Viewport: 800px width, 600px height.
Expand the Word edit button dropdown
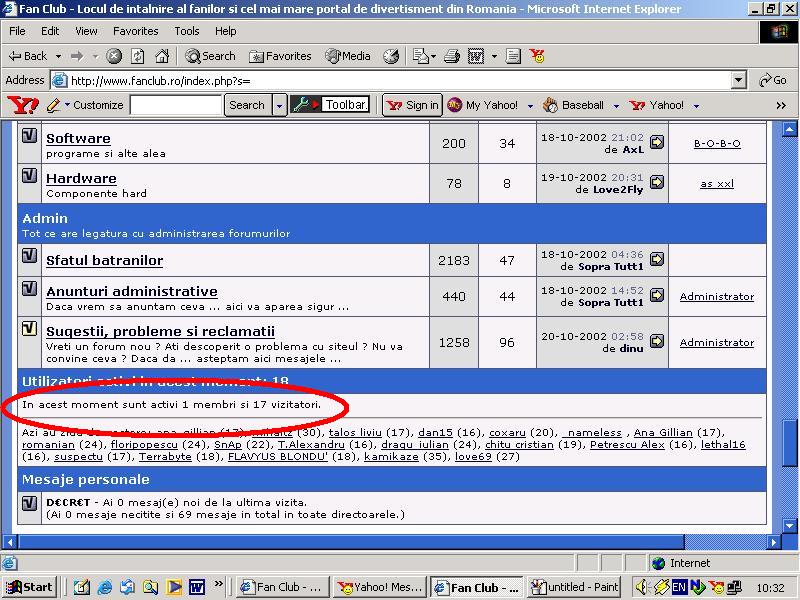coord(494,56)
